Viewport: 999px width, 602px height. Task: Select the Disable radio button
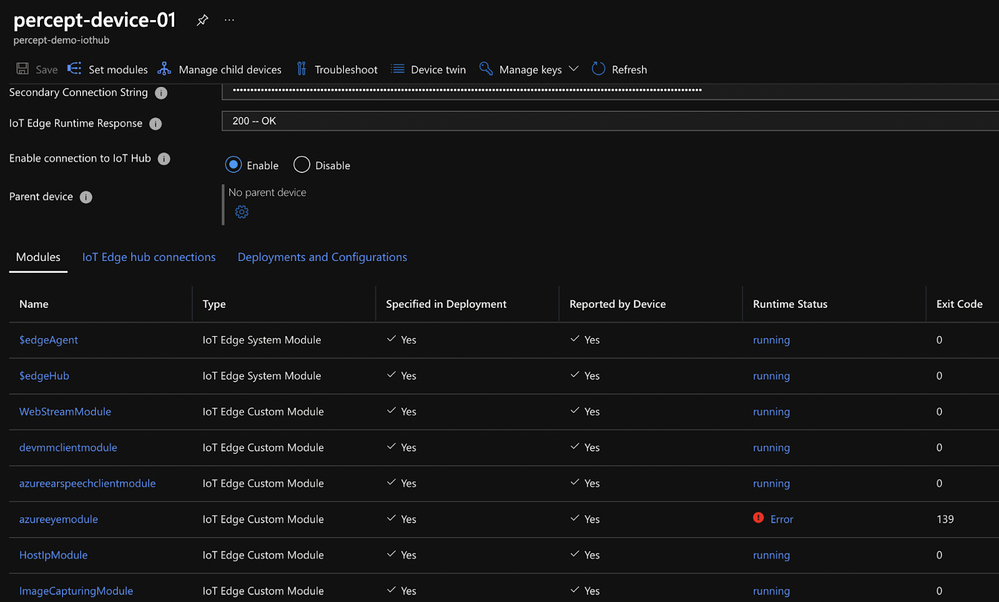pos(302,165)
